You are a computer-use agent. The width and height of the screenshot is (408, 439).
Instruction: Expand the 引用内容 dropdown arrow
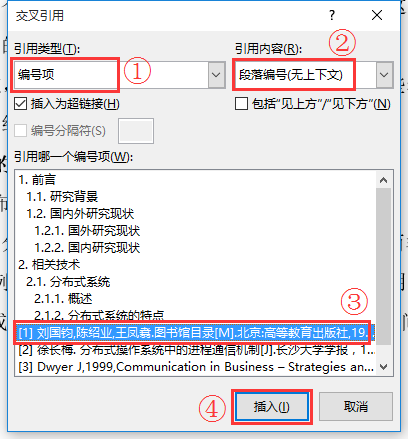tap(384, 75)
